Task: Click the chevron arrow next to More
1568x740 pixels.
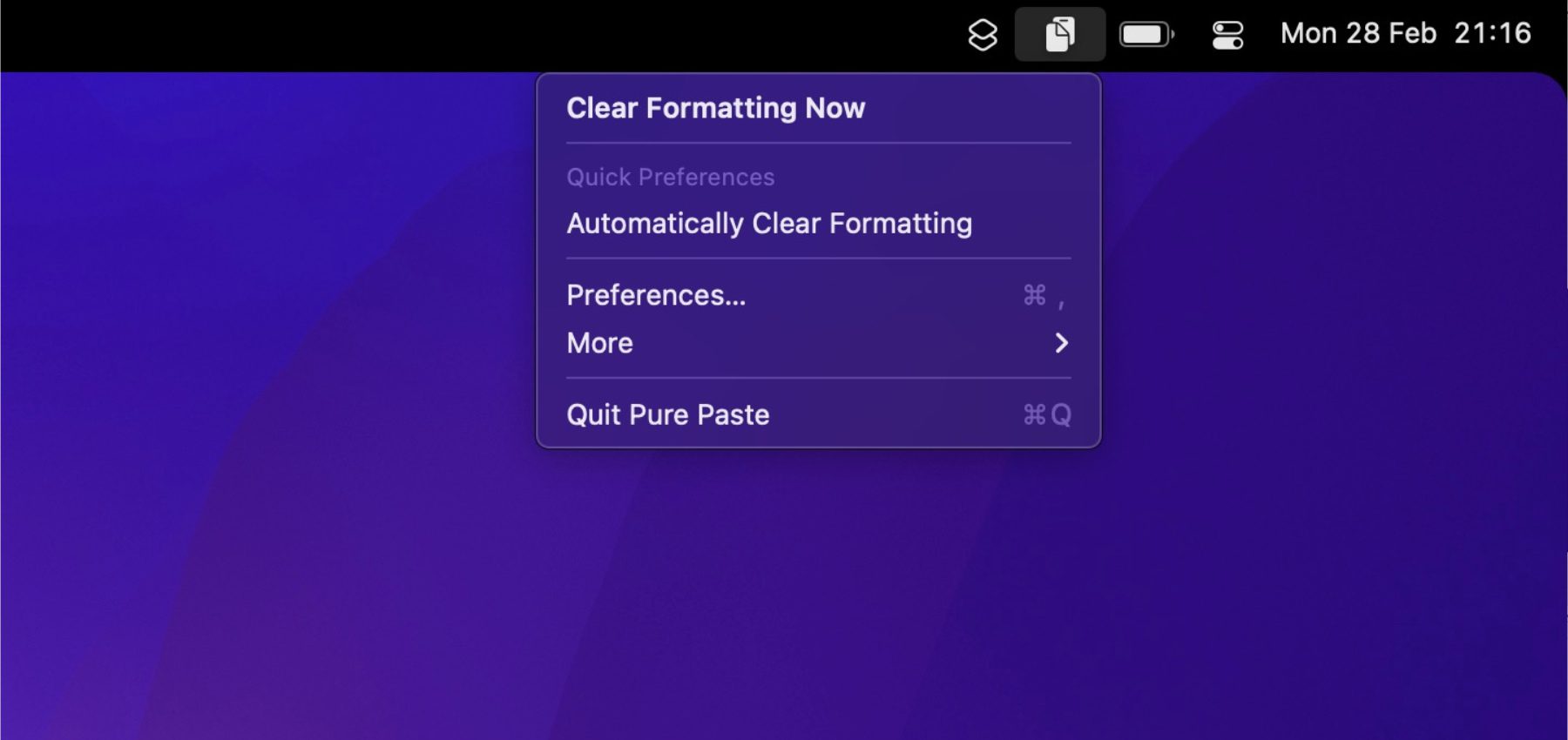Action: coord(1061,343)
